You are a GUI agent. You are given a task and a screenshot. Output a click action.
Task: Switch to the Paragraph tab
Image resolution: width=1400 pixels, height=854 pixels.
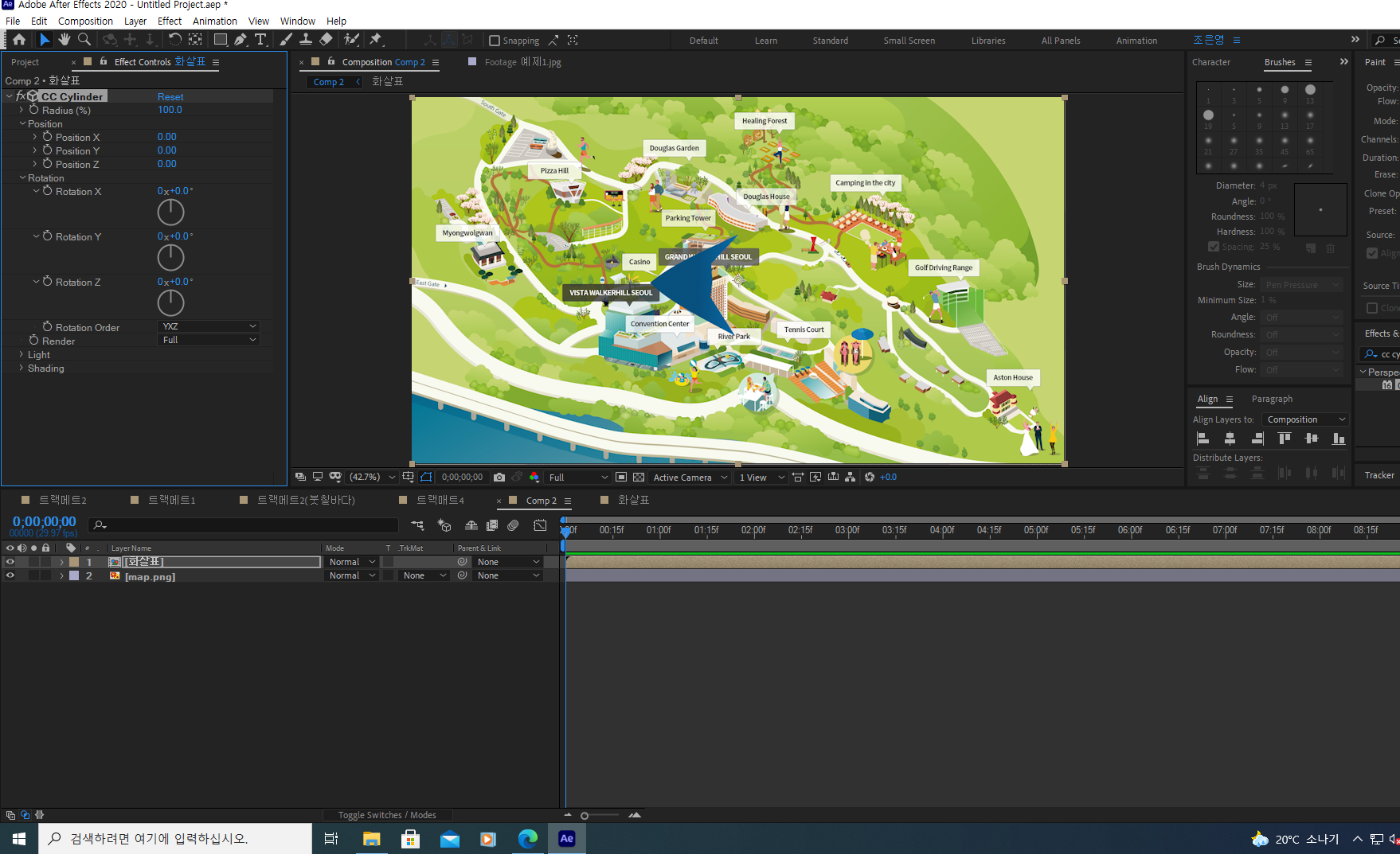[1272, 399]
